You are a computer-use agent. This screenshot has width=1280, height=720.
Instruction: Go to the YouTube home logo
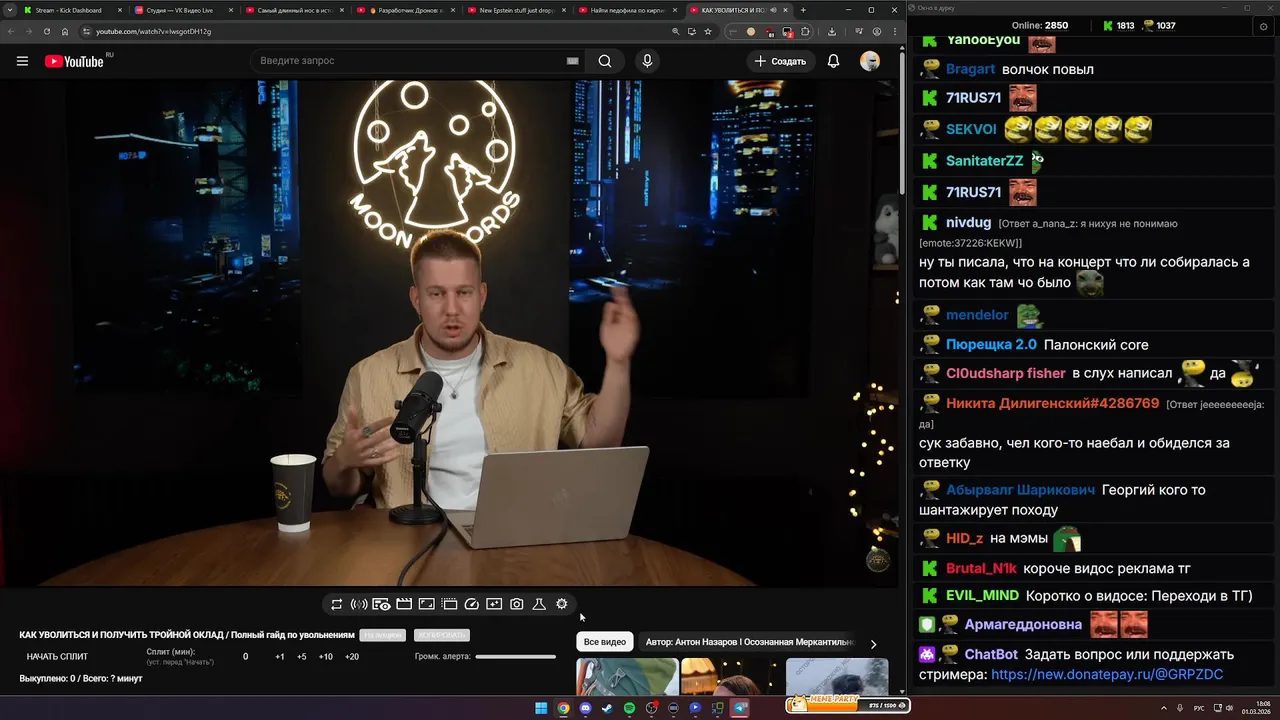click(74, 61)
